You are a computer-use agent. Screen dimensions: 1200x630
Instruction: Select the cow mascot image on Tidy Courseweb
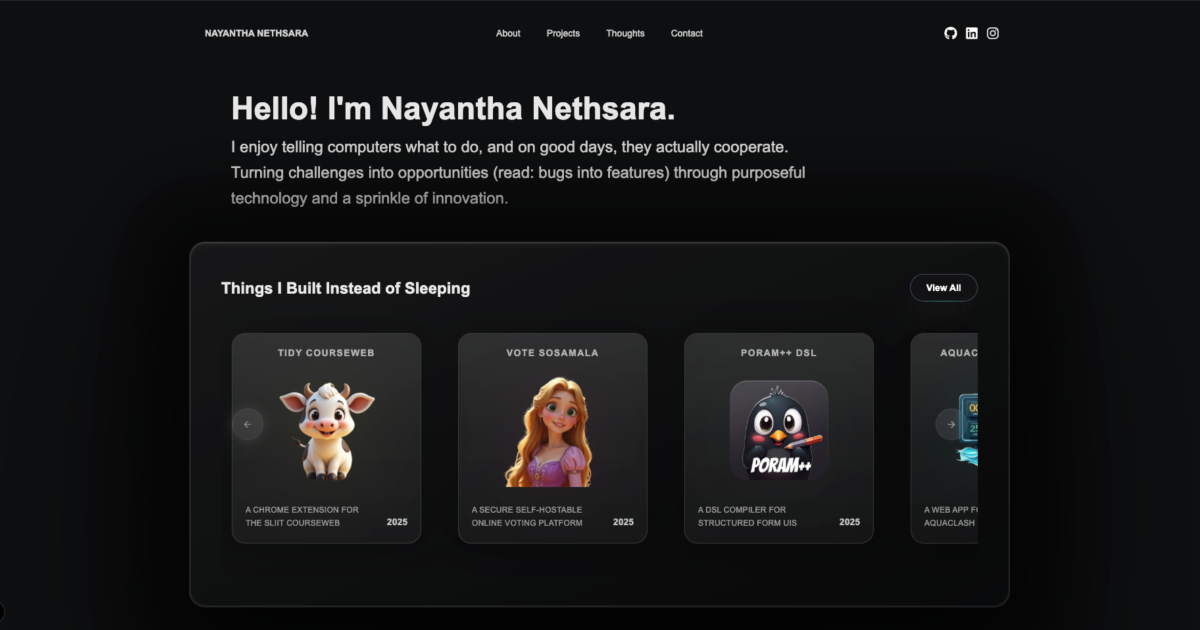tap(326, 430)
